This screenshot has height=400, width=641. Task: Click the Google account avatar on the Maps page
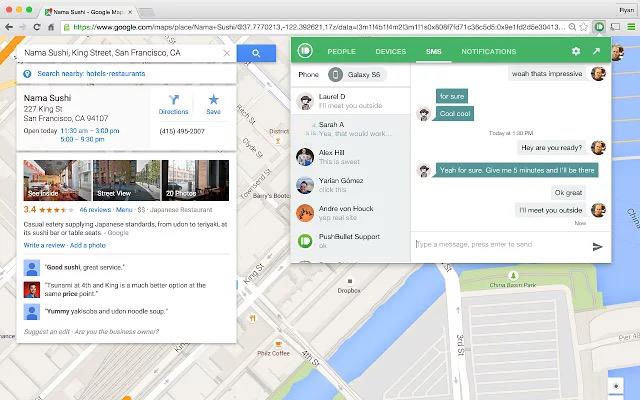pyautogui.click(x=617, y=52)
